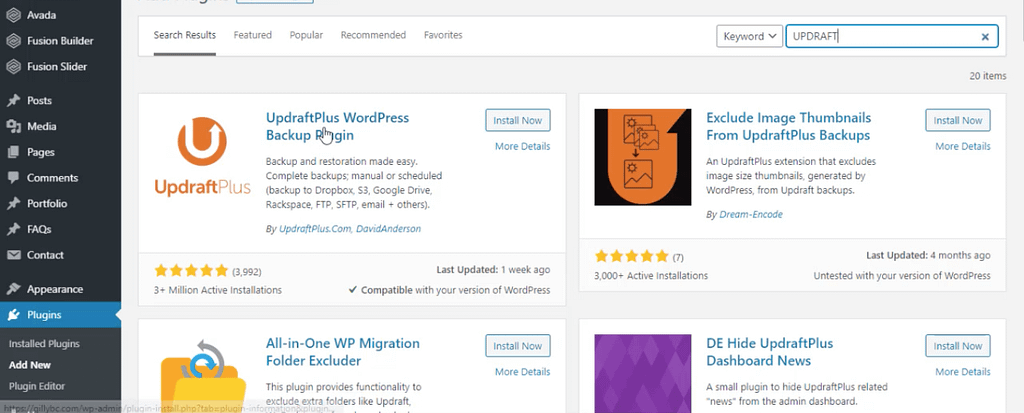
Task: Install UpdraftPlus WordPress Backup Plugin now
Action: click(518, 120)
